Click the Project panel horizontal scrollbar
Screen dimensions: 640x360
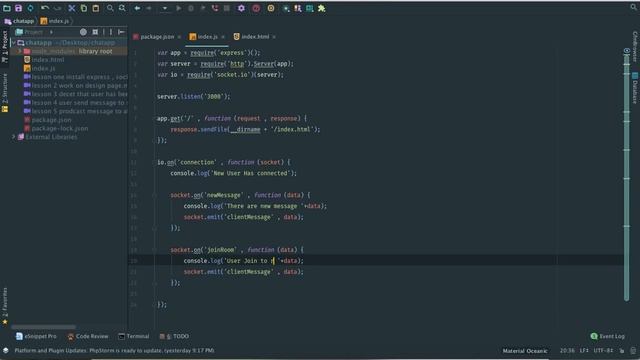point(43,327)
